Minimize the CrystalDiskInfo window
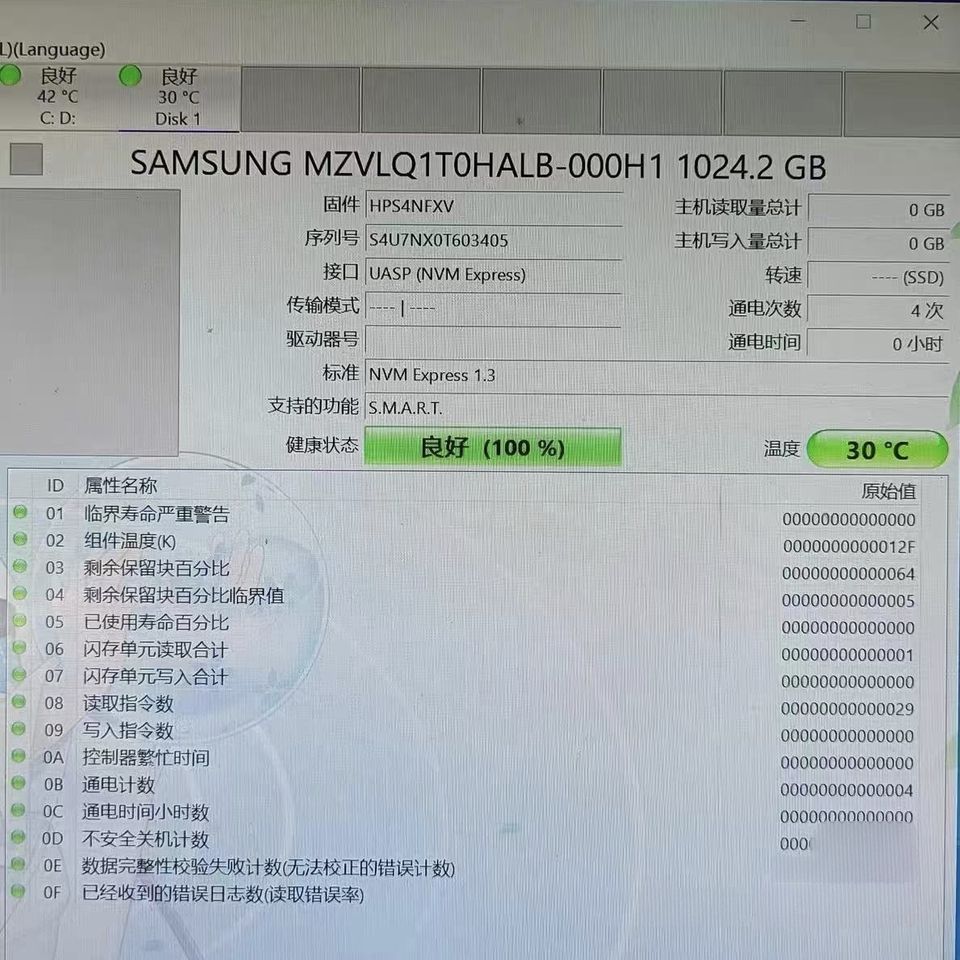The image size is (960, 960). point(798,21)
